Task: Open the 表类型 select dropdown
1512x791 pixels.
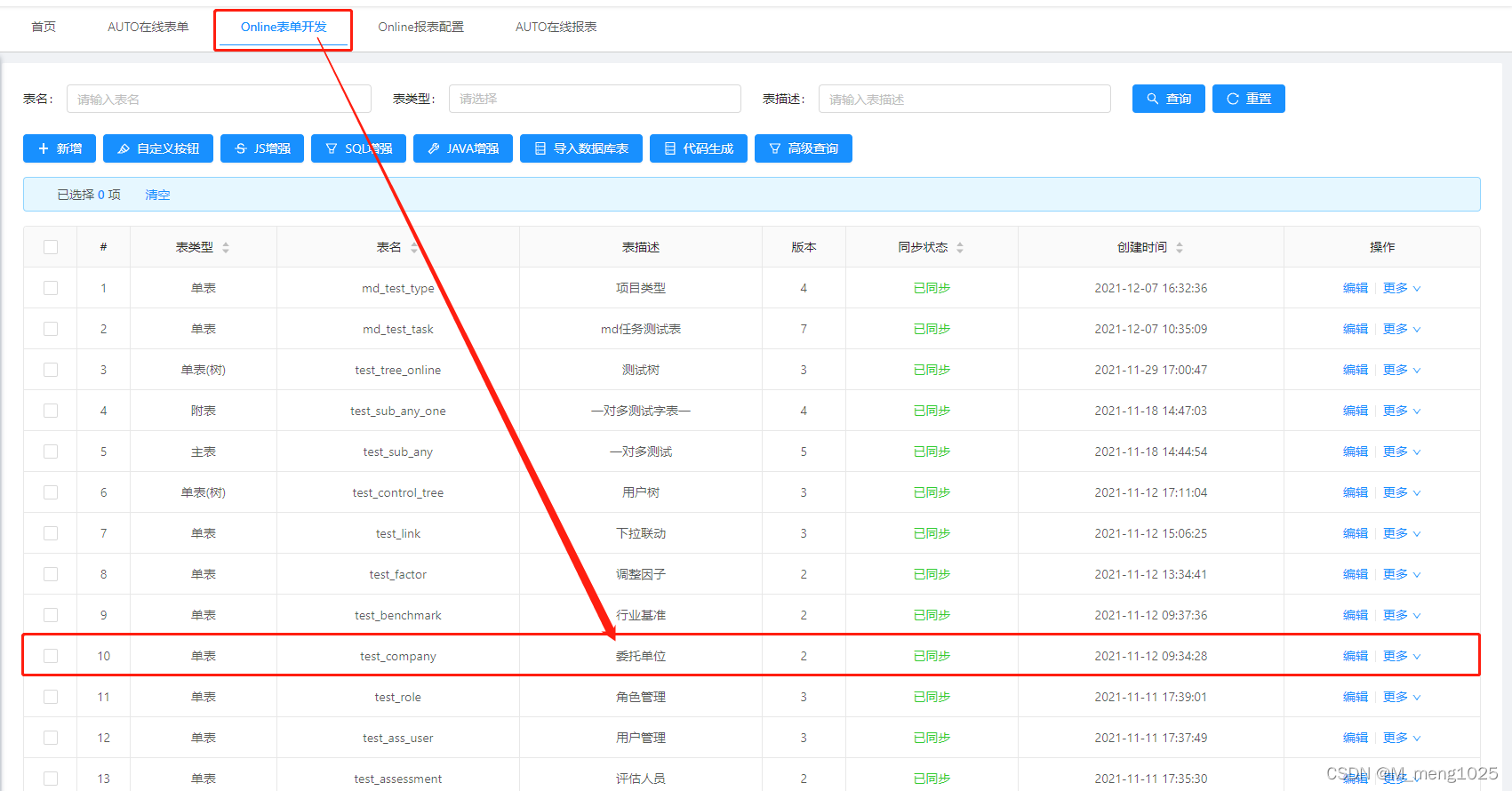Action: (595, 99)
